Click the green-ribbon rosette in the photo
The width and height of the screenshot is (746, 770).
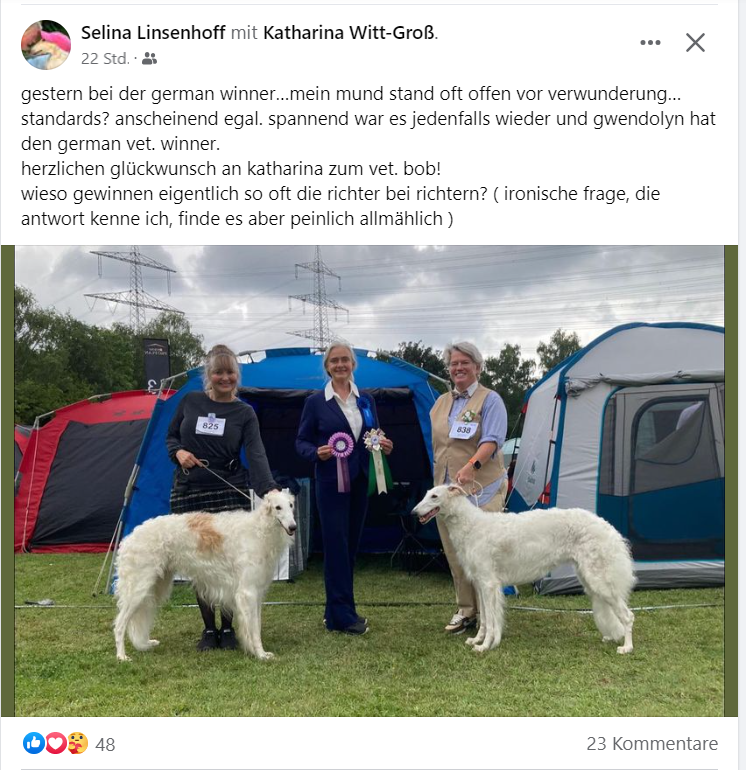click(378, 461)
